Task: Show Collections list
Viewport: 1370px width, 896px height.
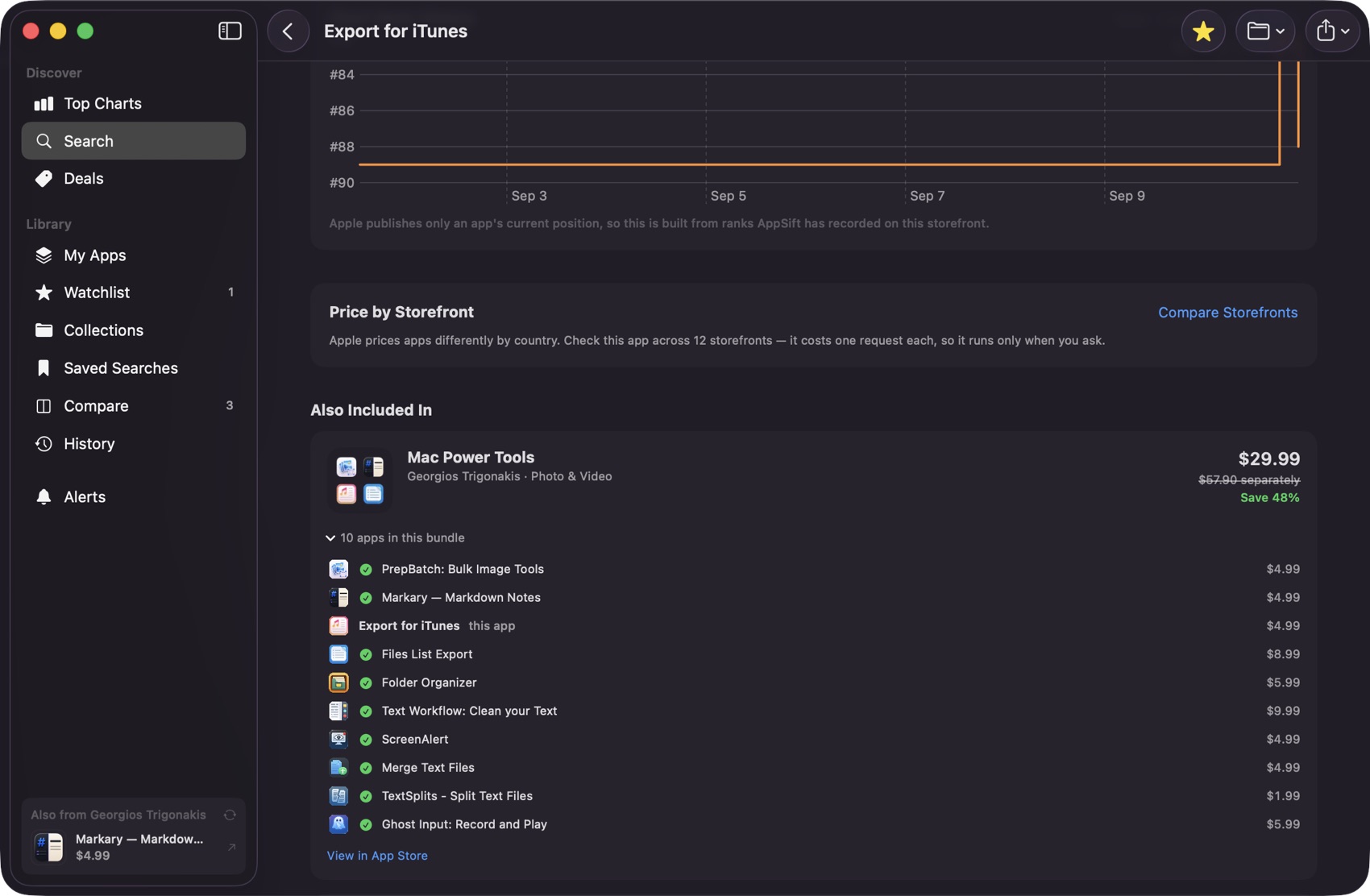Action: coord(134,330)
